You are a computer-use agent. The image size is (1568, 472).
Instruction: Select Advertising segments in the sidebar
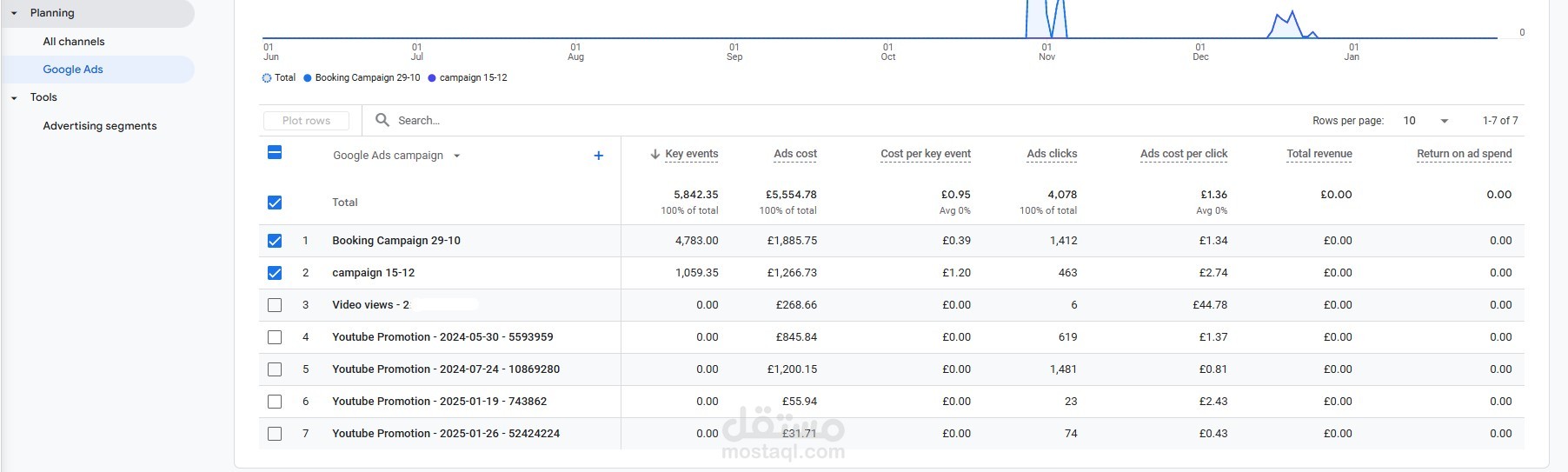(100, 126)
